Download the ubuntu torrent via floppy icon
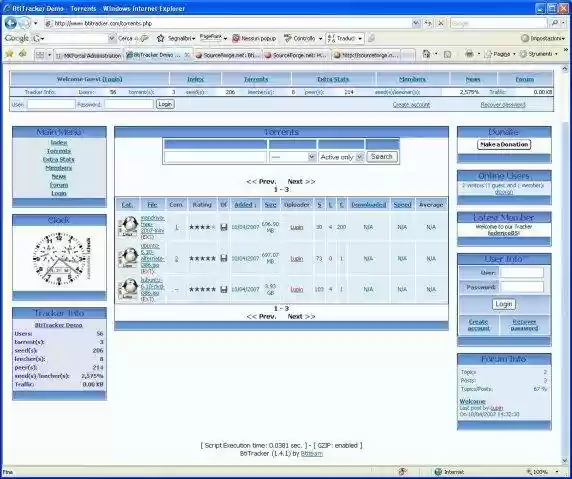The height and width of the screenshot is (479, 572). pos(224,258)
